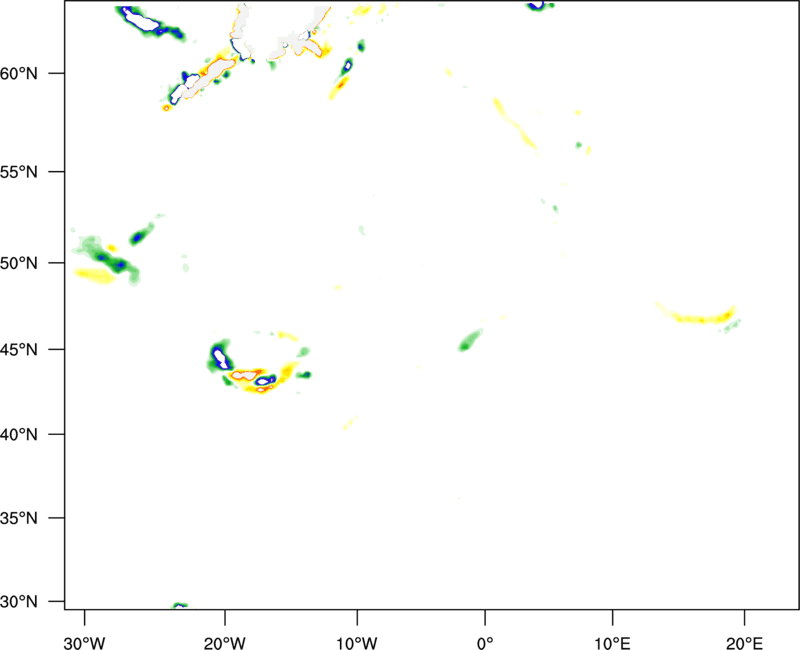Click the 45°N latitude label
The image size is (800, 650).
click(x=19, y=349)
